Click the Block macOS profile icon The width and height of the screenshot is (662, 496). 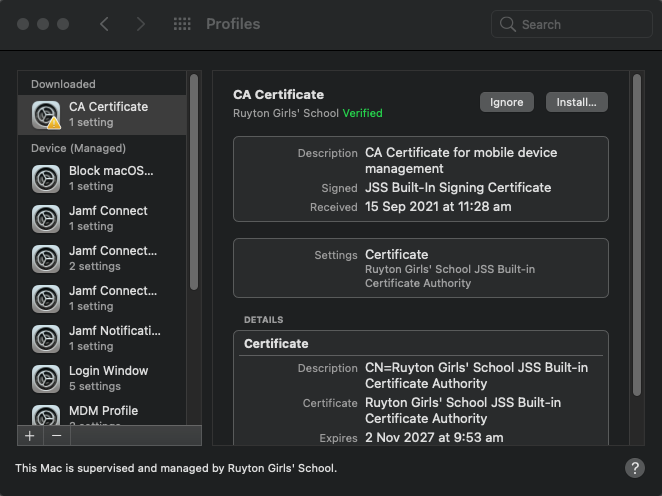click(x=46, y=179)
